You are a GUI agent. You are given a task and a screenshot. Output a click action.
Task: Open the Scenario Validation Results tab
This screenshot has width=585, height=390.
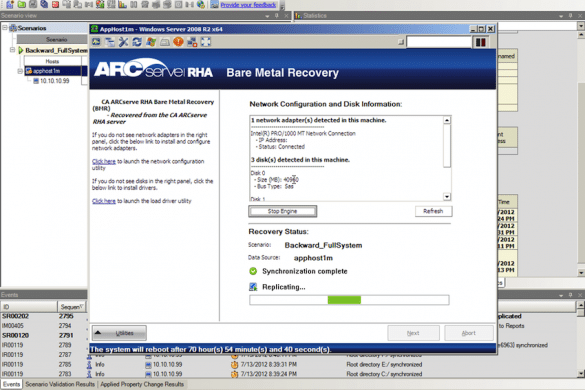tap(60, 384)
